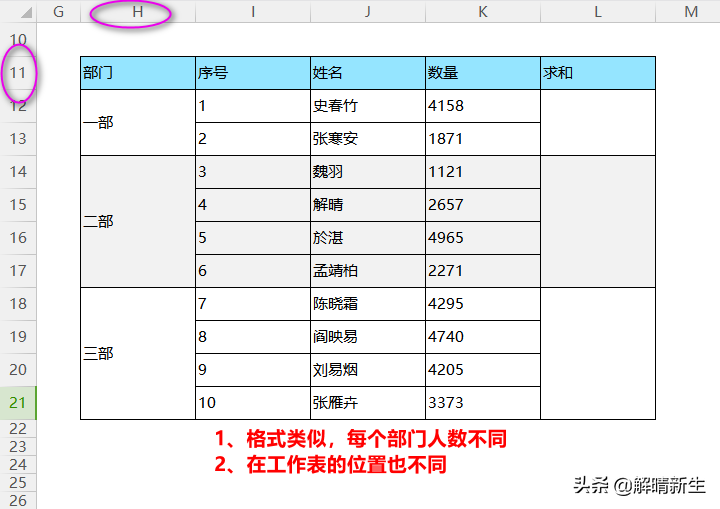The height and width of the screenshot is (509, 720).
Task: Select row 19 header
Action: coord(18,337)
